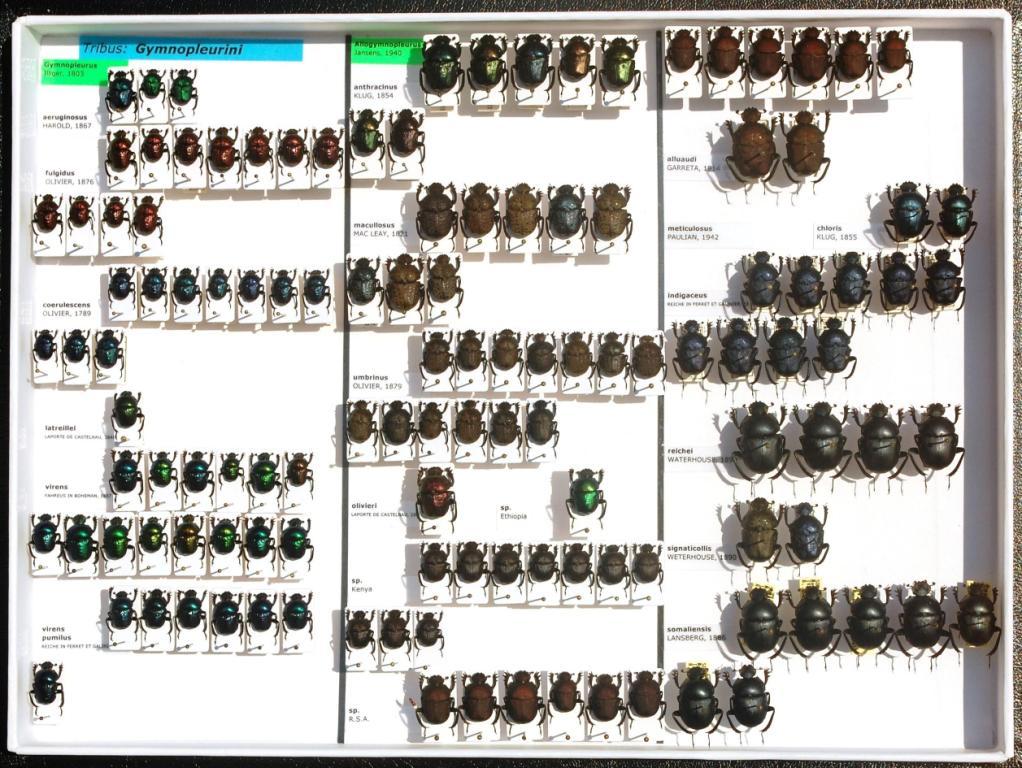1022x768 pixels.
Task: Select the alluaudi Garreta species label
Action: coord(692,163)
